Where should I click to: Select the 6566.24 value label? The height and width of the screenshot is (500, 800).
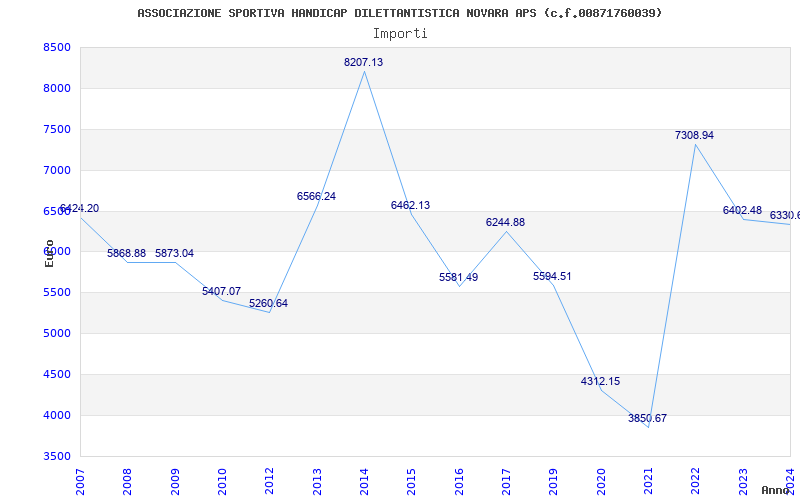pos(316,196)
